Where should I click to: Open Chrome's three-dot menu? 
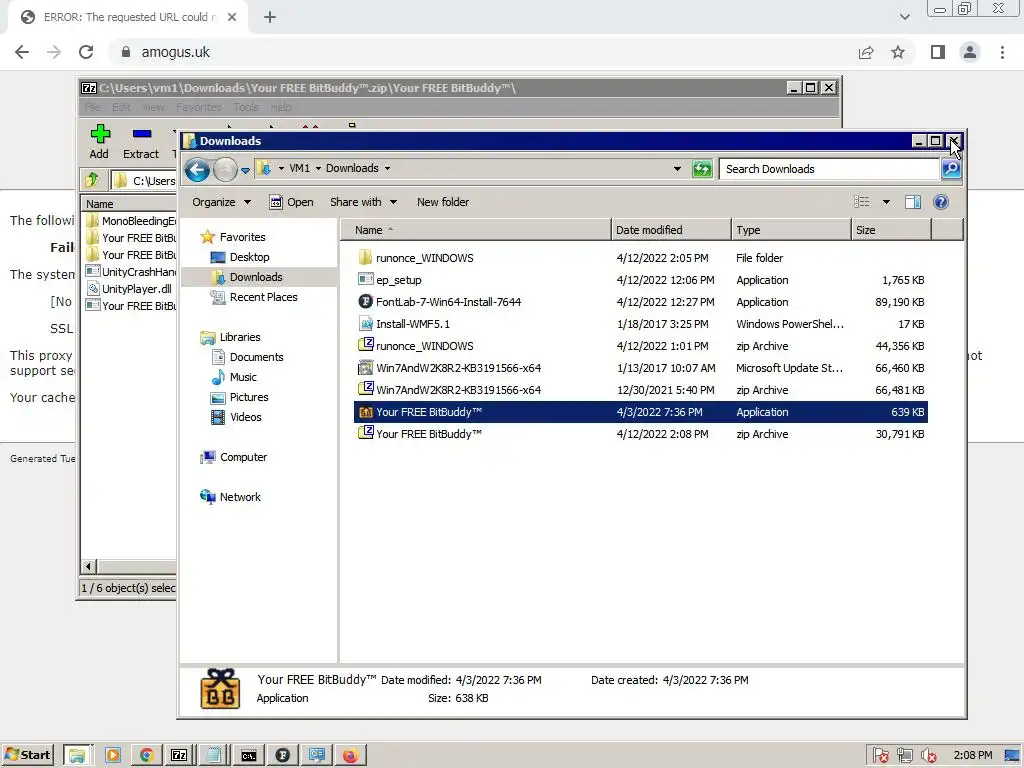[1002, 52]
